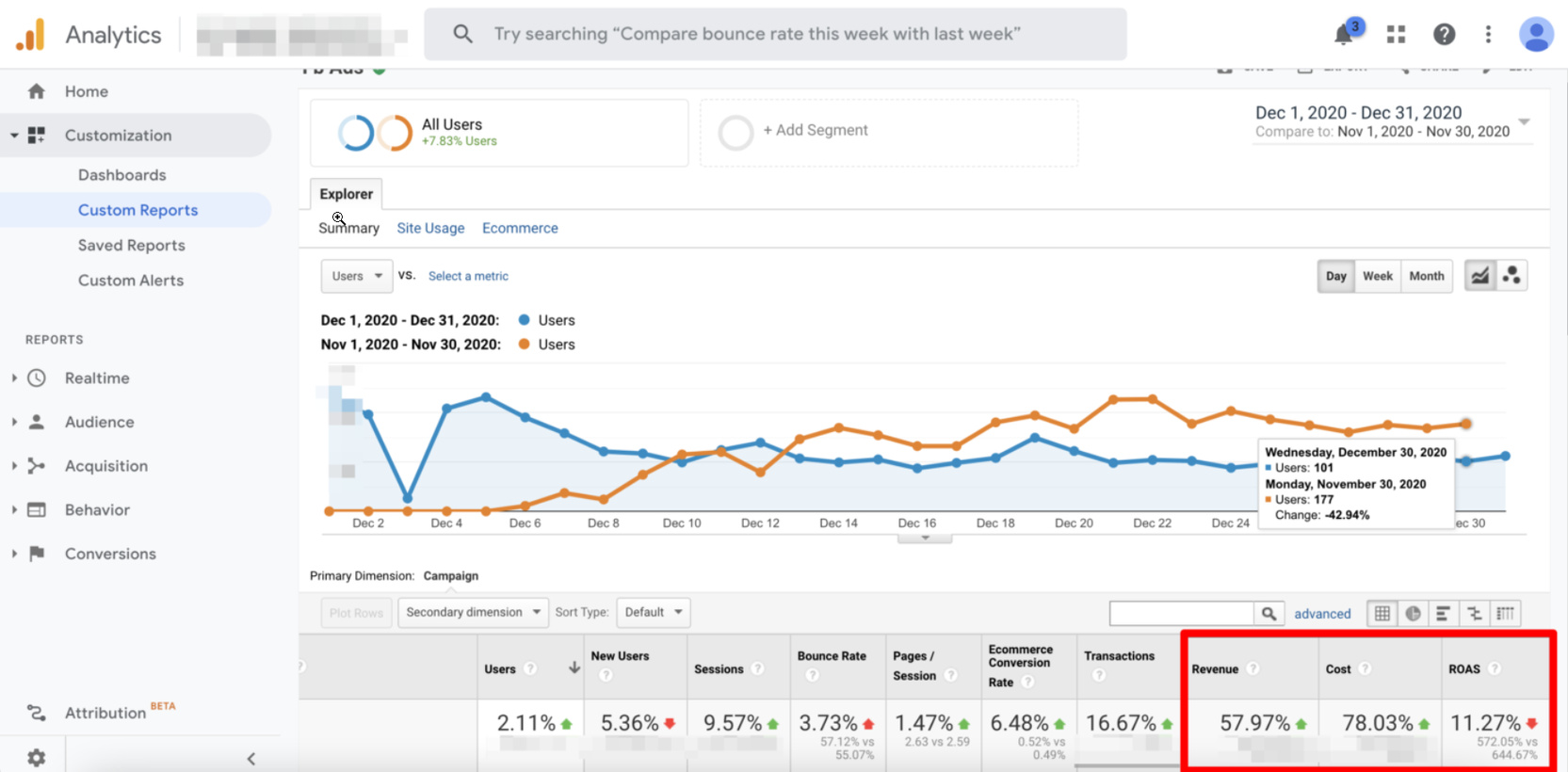The image size is (1568, 772).
Task: Switch chart to motion chart view
Action: click(x=1511, y=276)
